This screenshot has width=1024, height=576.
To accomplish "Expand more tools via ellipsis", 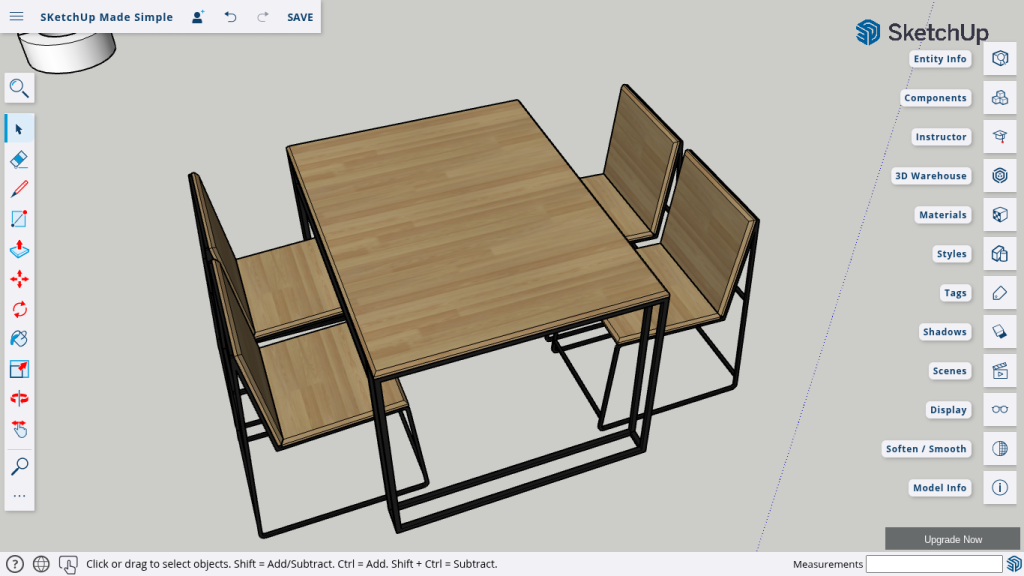I will [19, 496].
